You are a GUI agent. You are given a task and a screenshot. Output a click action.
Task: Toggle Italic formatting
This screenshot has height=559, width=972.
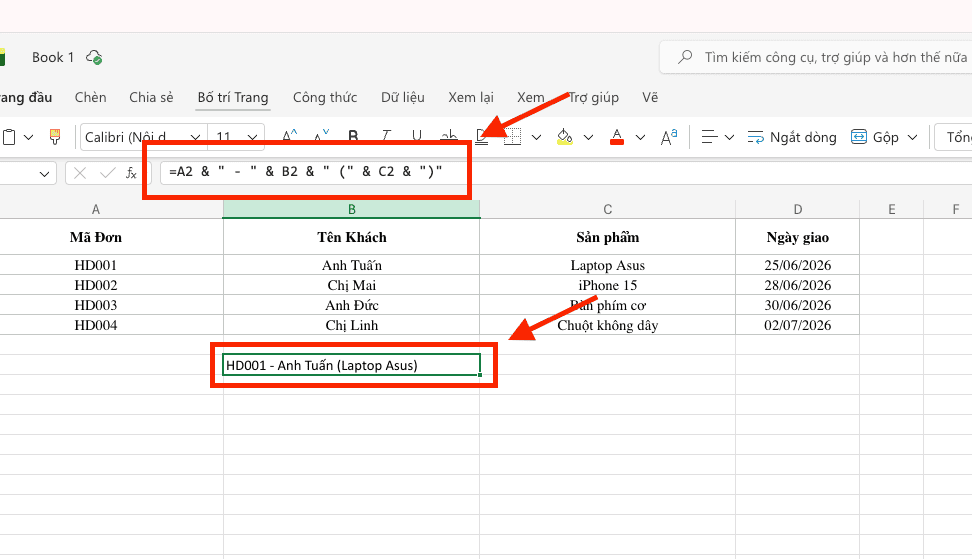(x=386, y=137)
